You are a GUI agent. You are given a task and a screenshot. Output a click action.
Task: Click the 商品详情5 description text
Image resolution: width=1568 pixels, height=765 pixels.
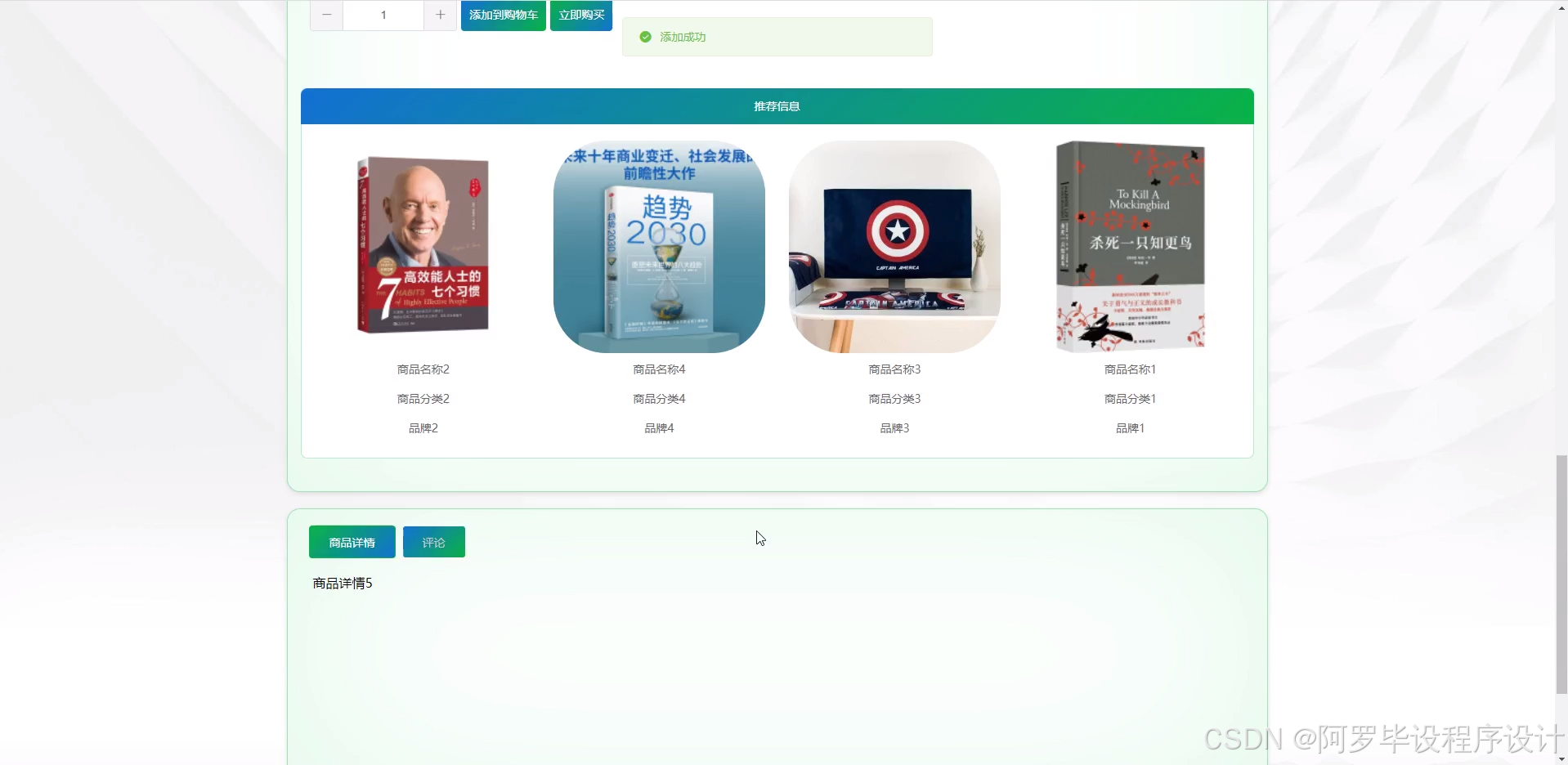pyautogui.click(x=343, y=584)
